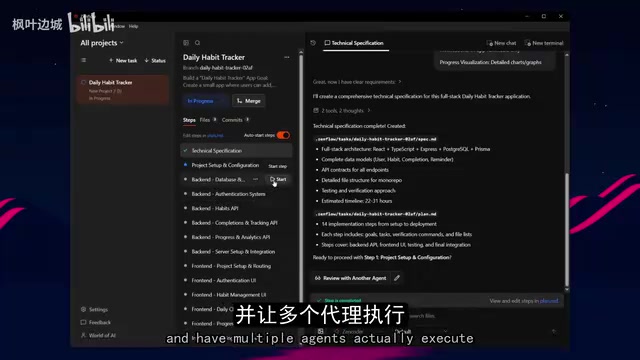Open the plan.md link under tabs
The height and width of the screenshot is (360, 640).
[x=215, y=136]
